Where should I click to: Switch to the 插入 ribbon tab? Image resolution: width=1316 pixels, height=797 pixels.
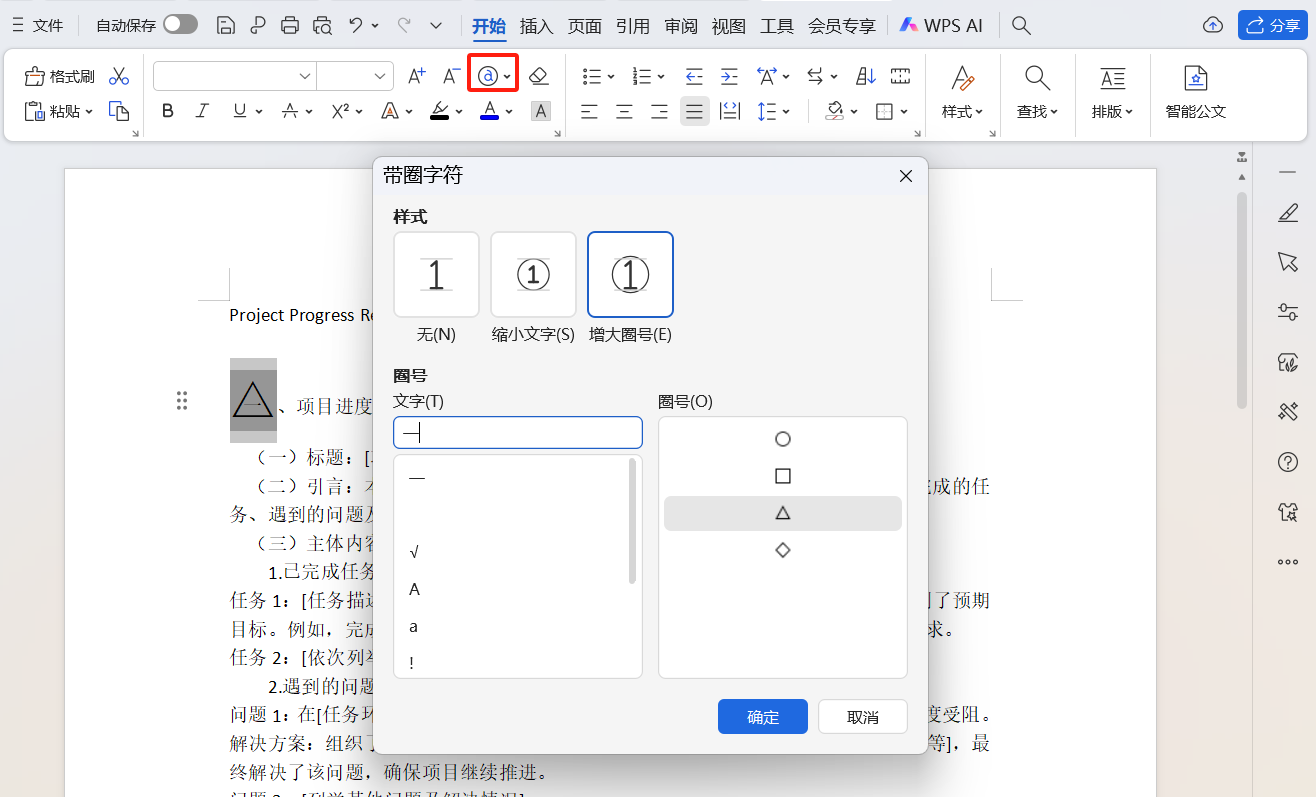[x=536, y=26]
